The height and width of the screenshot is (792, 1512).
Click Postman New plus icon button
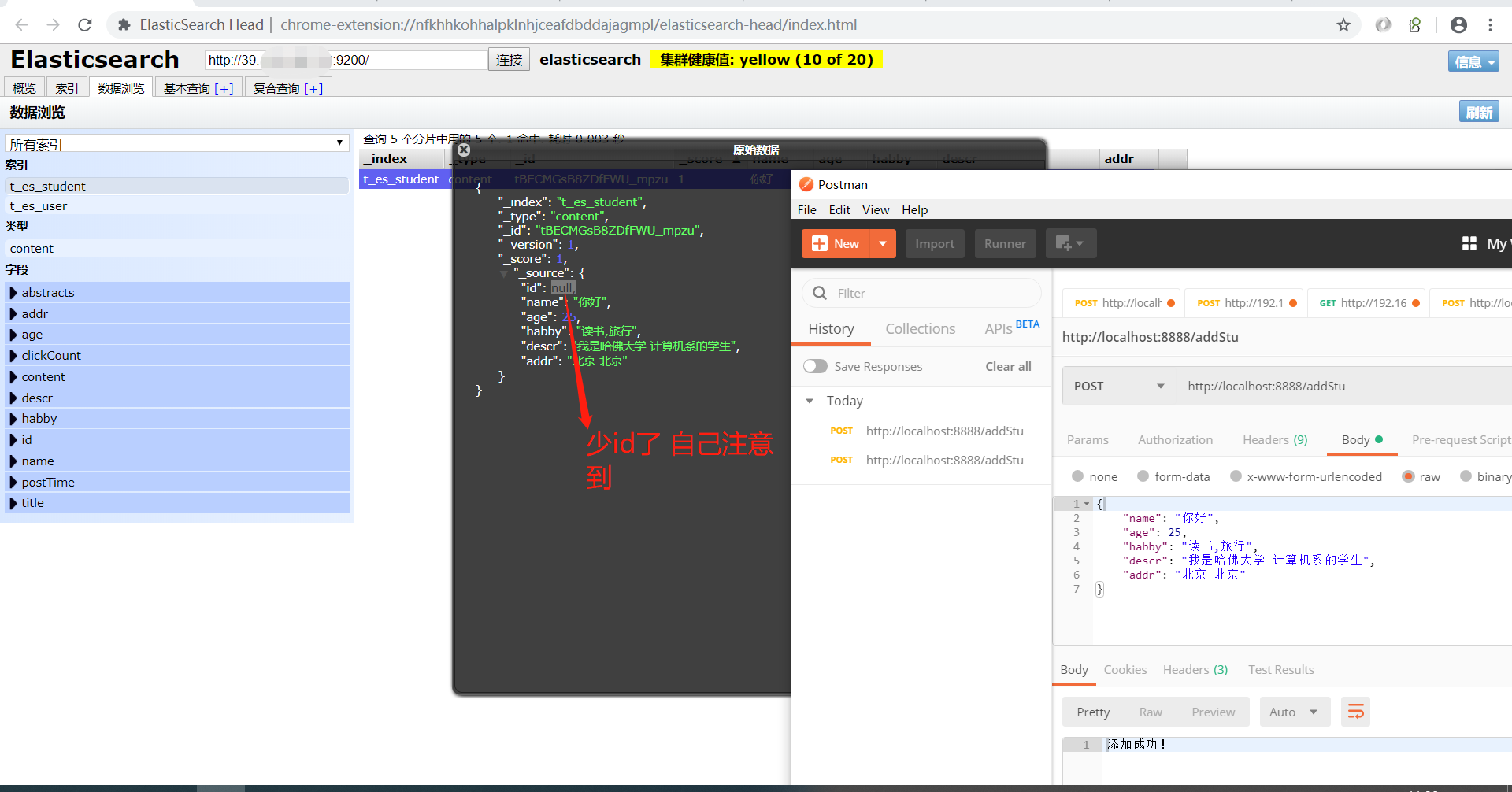click(x=836, y=244)
